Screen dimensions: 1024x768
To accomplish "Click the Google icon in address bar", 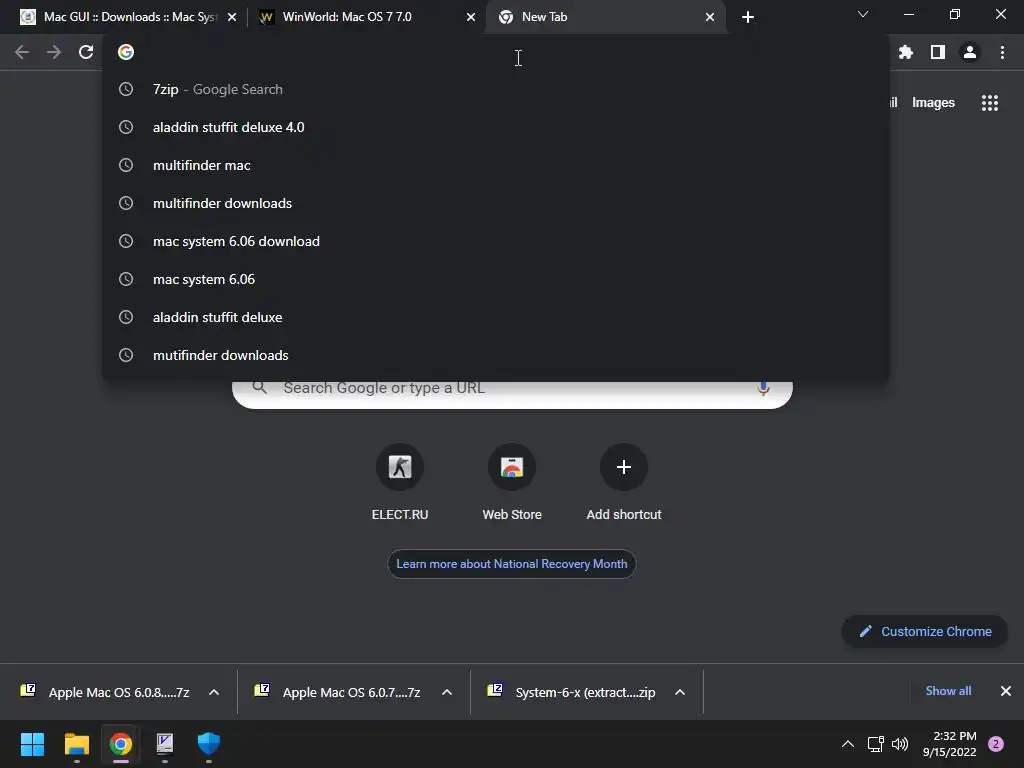I will tap(126, 52).
